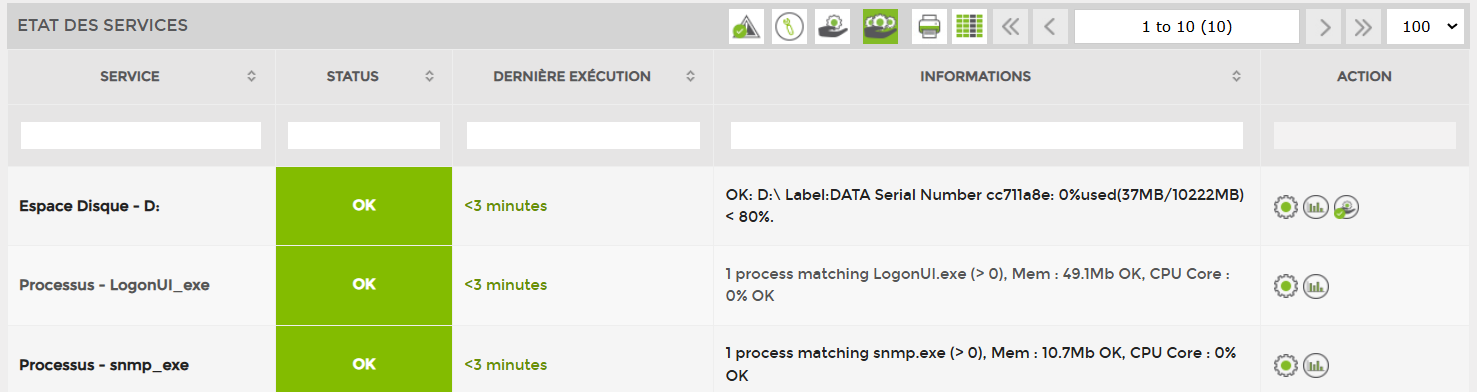
Task: Open gear action for Processus - snmp_exe
Action: tap(1285, 365)
